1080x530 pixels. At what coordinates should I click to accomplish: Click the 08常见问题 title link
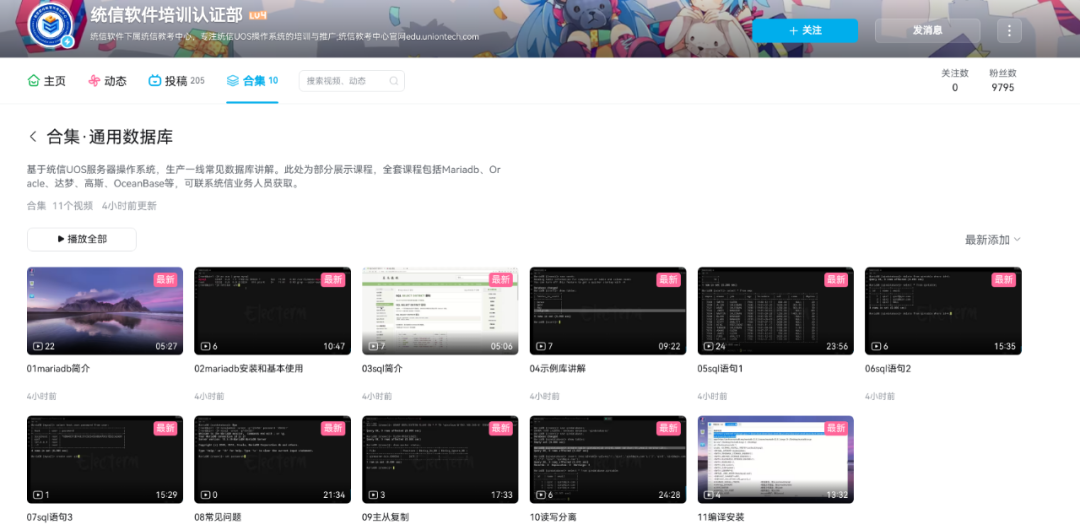[x=220, y=517]
